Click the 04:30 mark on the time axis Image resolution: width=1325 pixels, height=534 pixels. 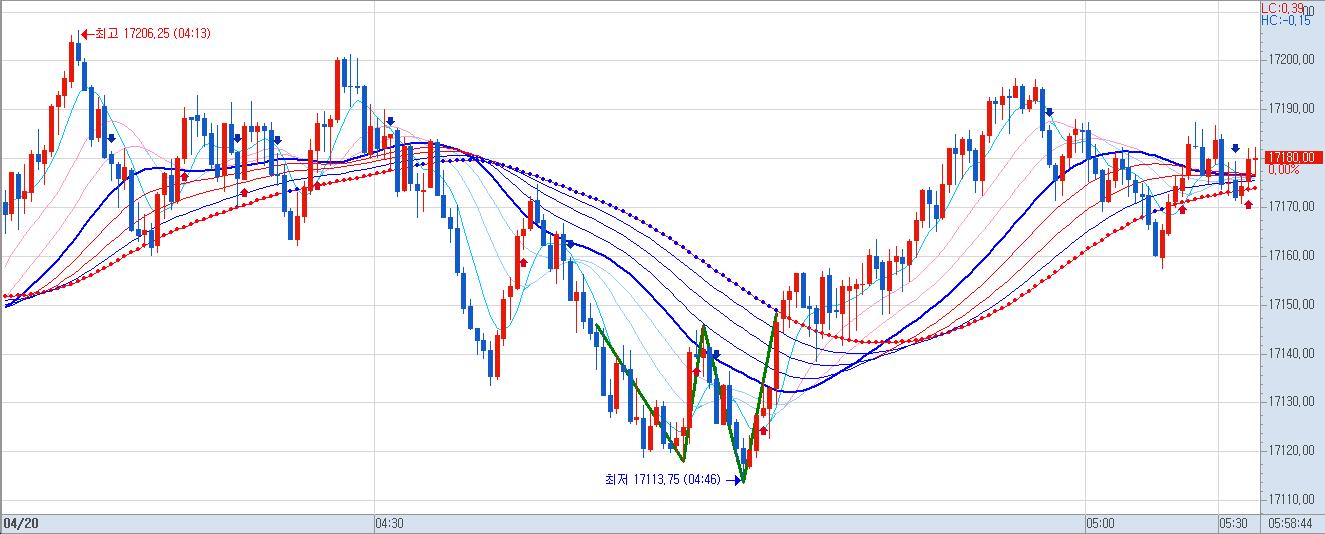pos(389,523)
